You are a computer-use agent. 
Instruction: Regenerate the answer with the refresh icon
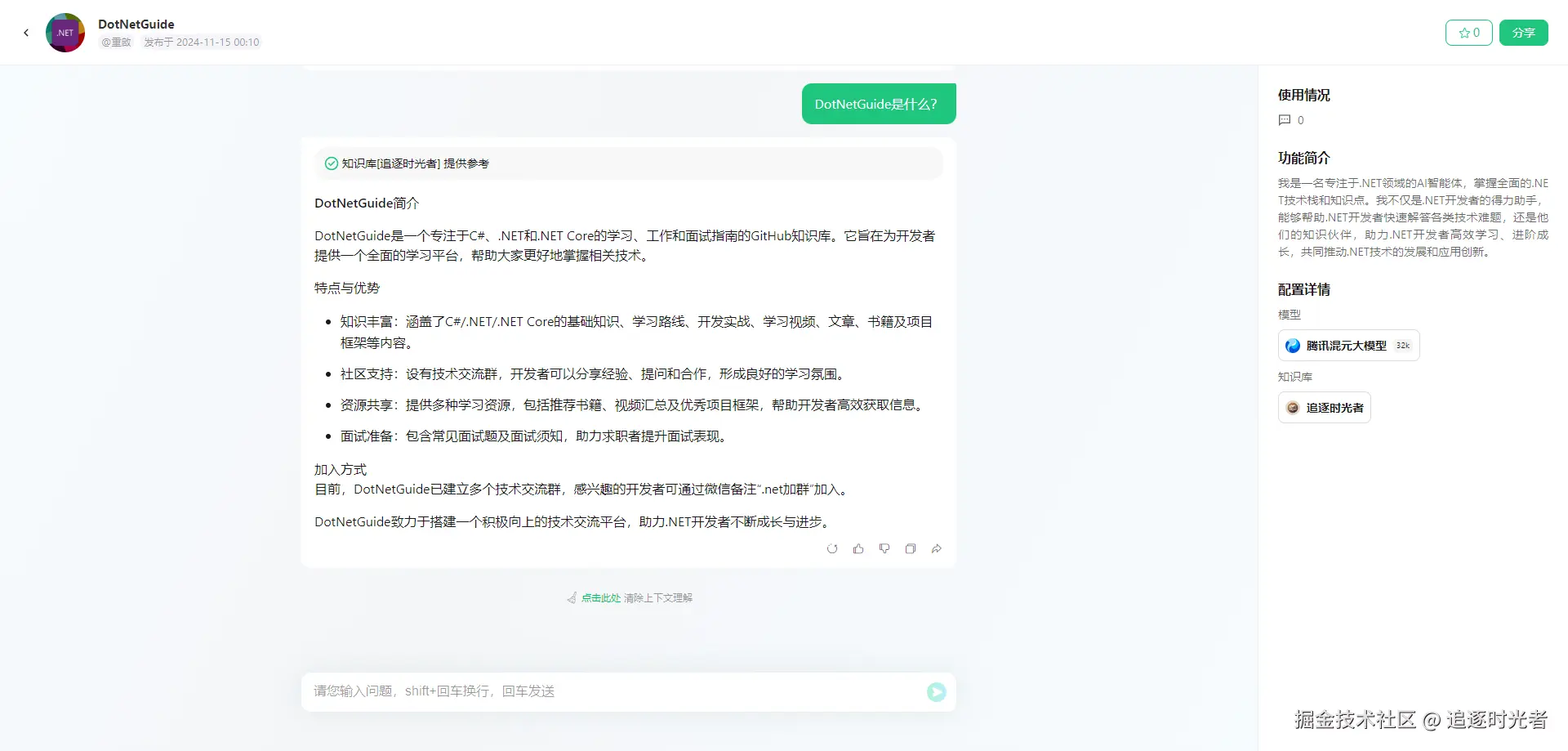[832, 549]
